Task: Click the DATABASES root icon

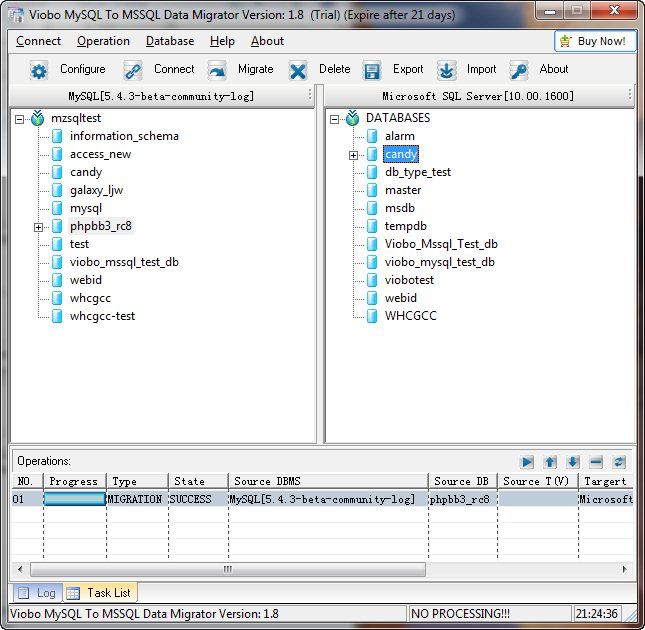Action: 353,118
